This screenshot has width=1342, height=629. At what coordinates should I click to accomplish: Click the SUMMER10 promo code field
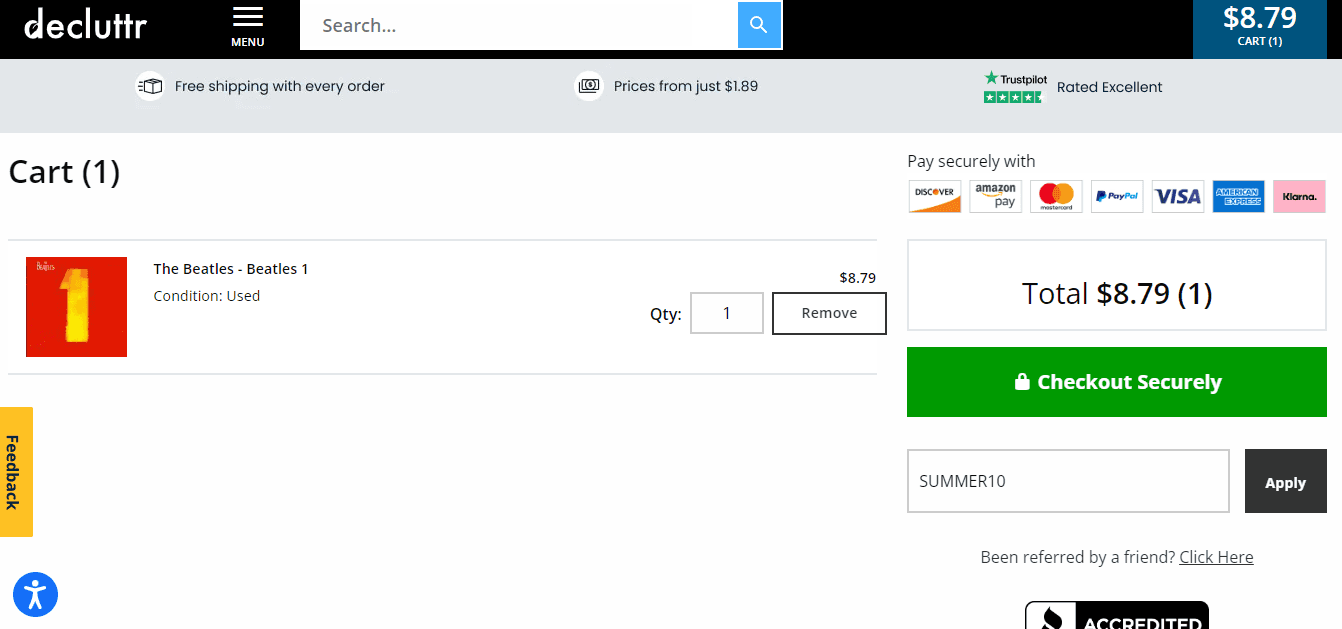click(1068, 481)
